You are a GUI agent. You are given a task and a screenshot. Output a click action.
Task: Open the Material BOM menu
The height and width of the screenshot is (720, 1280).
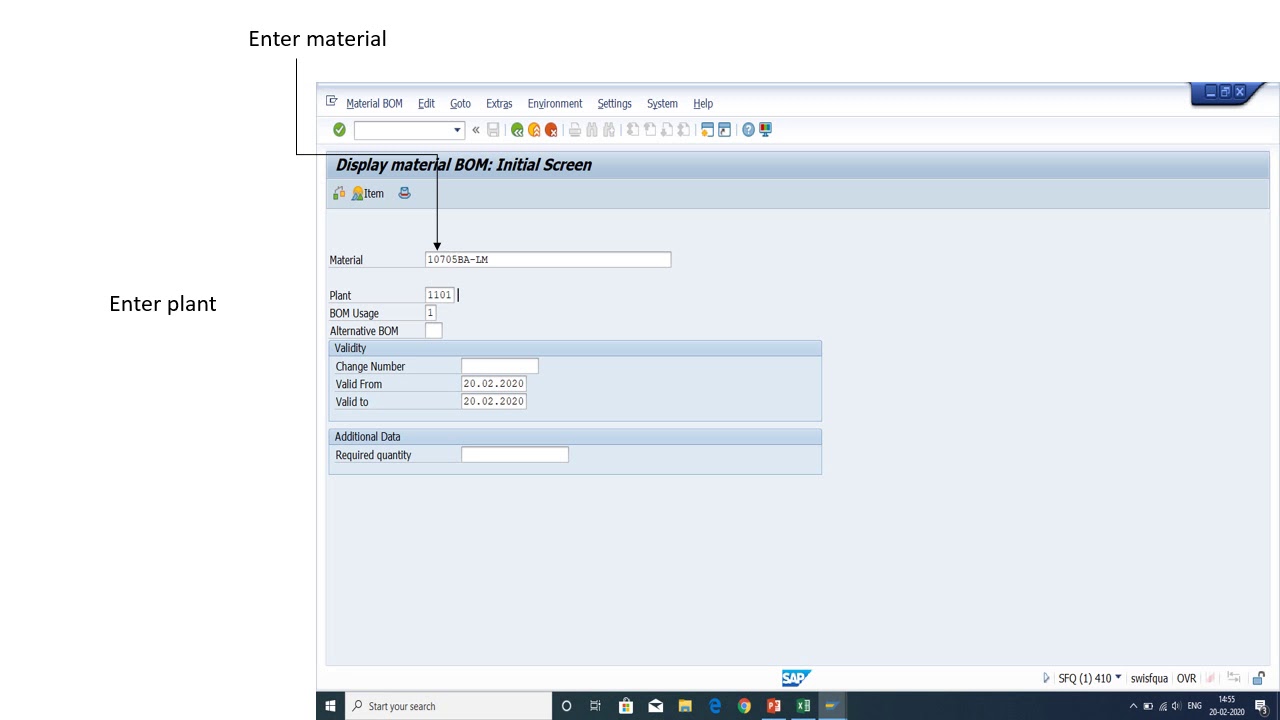374,104
